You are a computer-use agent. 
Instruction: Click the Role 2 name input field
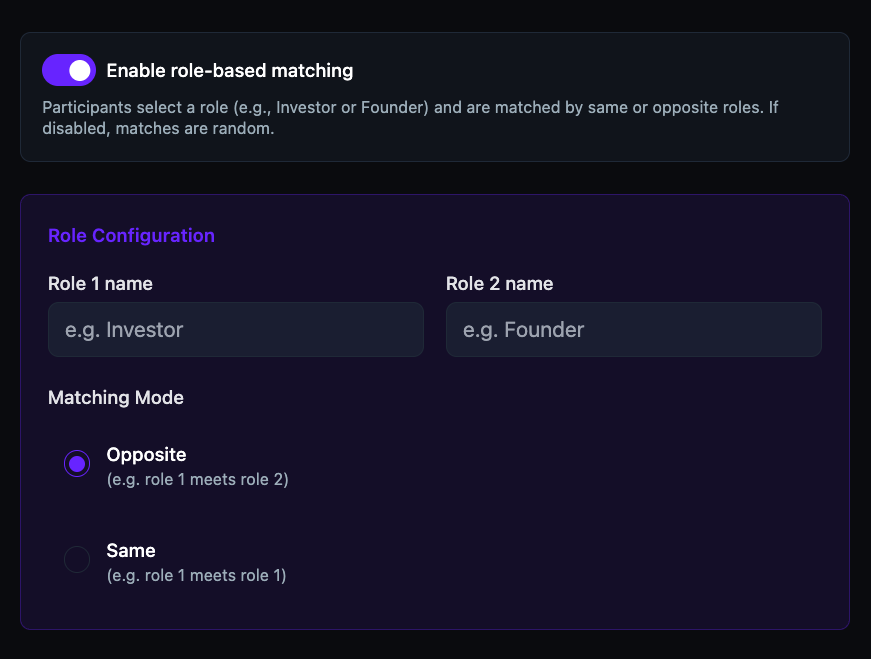[634, 330]
